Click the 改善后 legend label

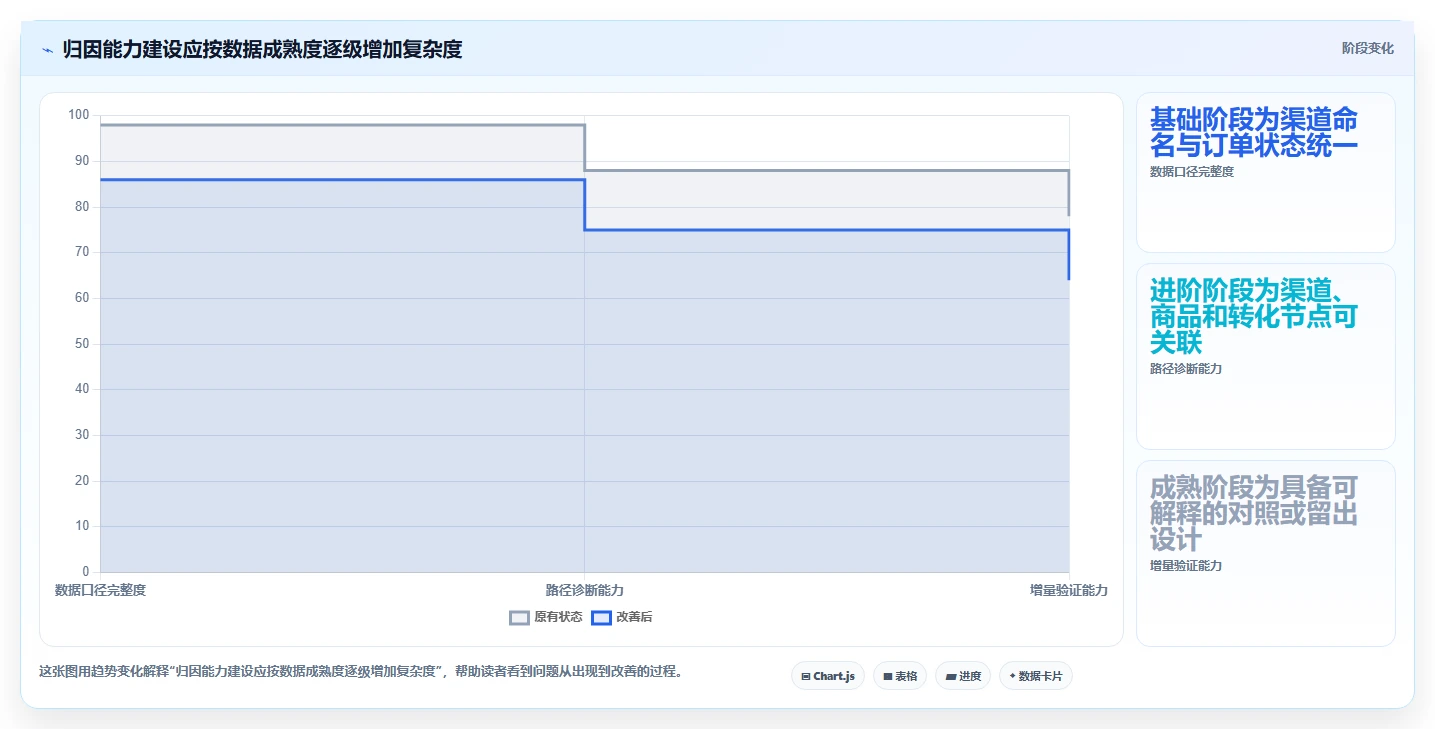click(x=634, y=618)
